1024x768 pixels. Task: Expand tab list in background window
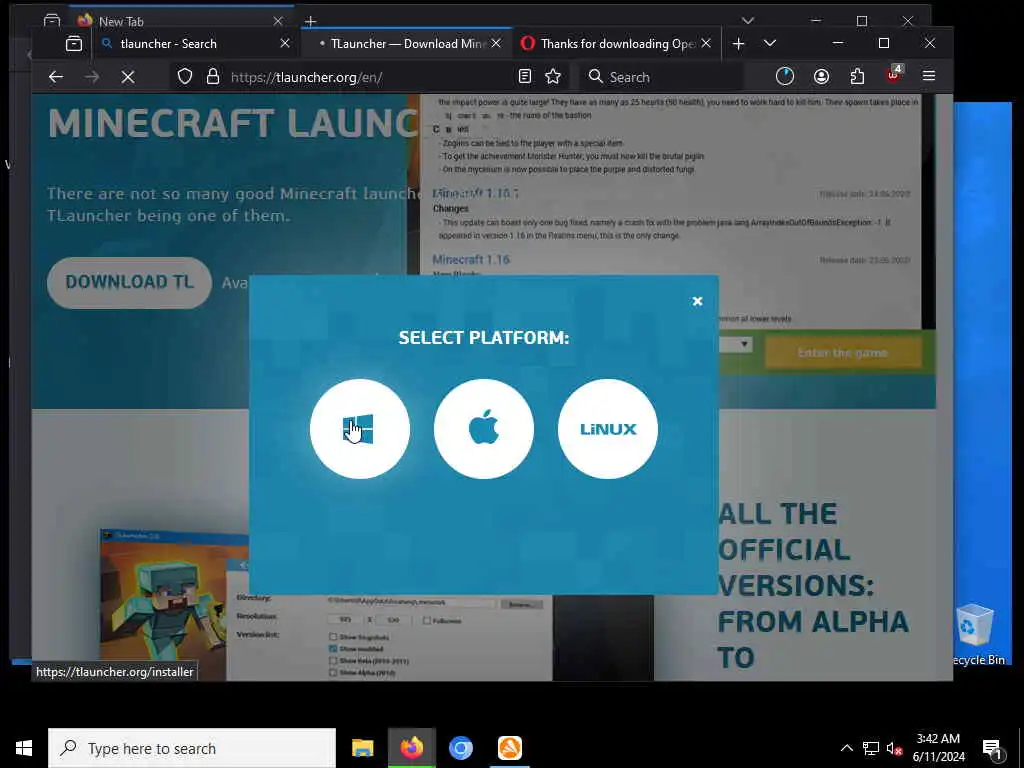pyautogui.click(x=748, y=20)
